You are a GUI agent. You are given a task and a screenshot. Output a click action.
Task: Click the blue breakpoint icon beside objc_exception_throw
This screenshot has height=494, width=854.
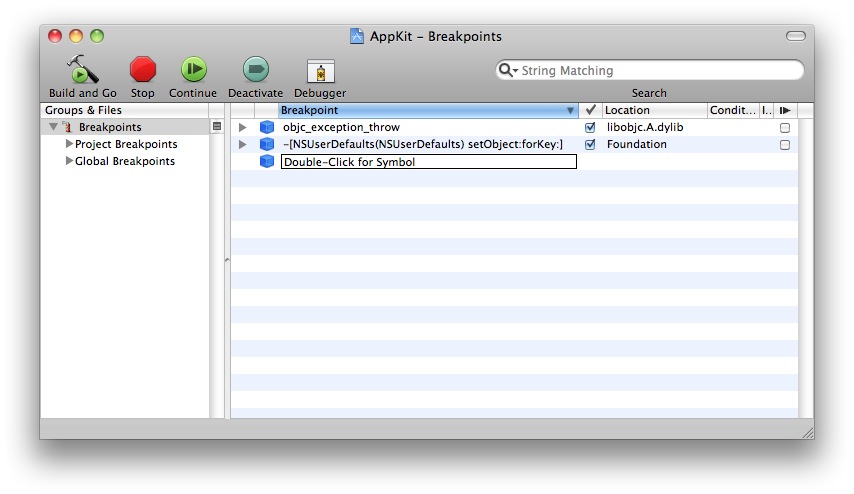(x=267, y=127)
